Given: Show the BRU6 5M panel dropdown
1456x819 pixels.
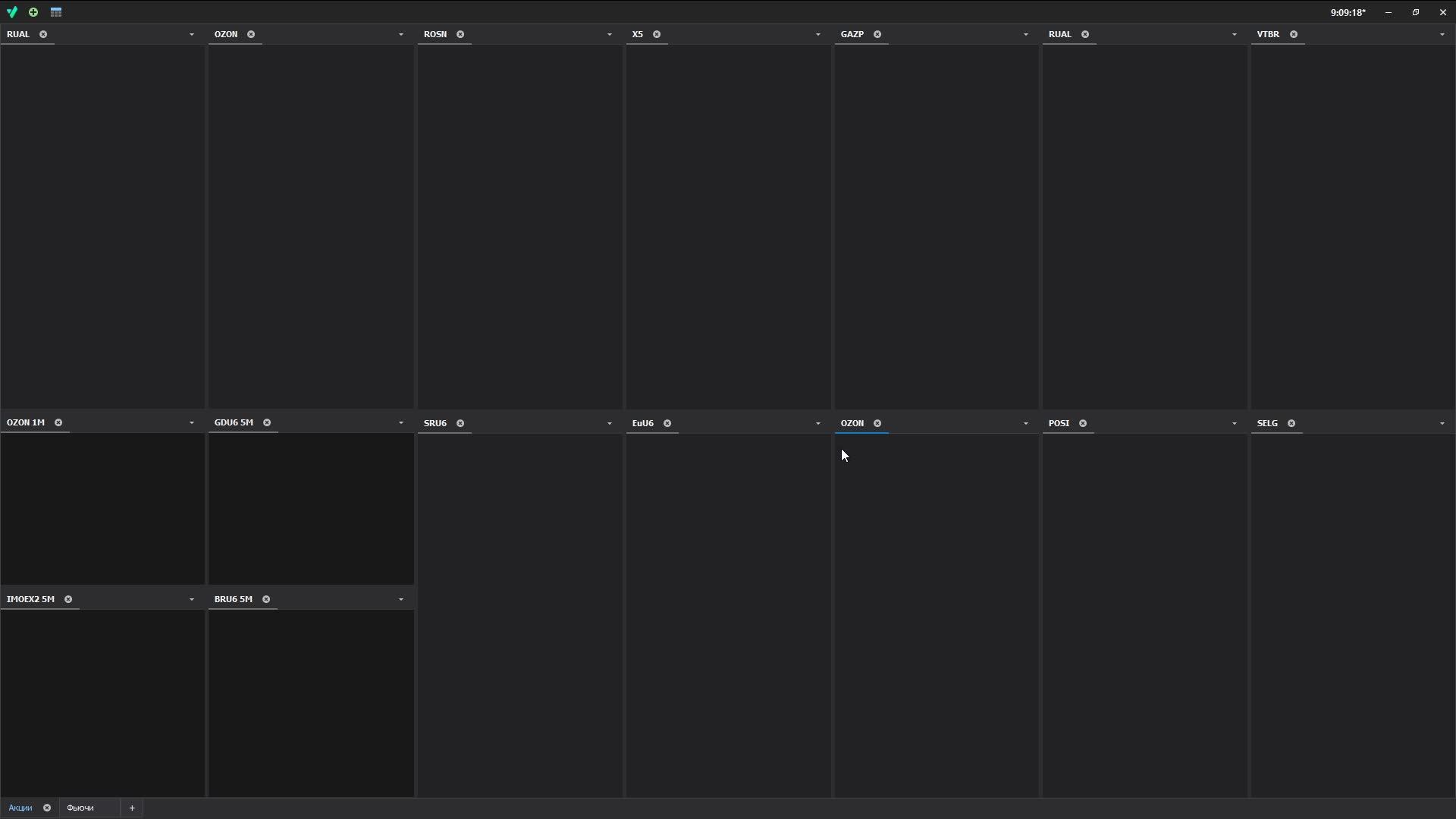Looking at the screenshot, I should click(400, 599).
